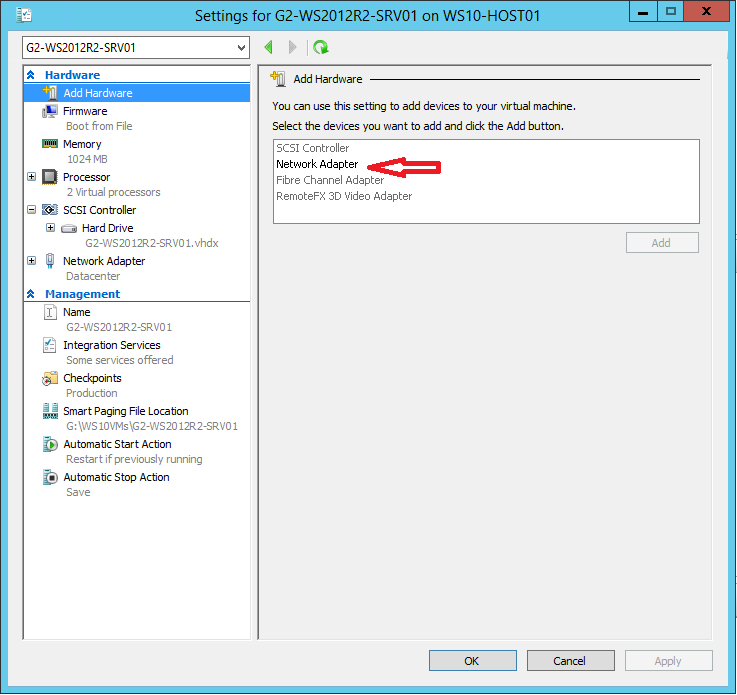Click the Memory chip icon

[50, 144]
